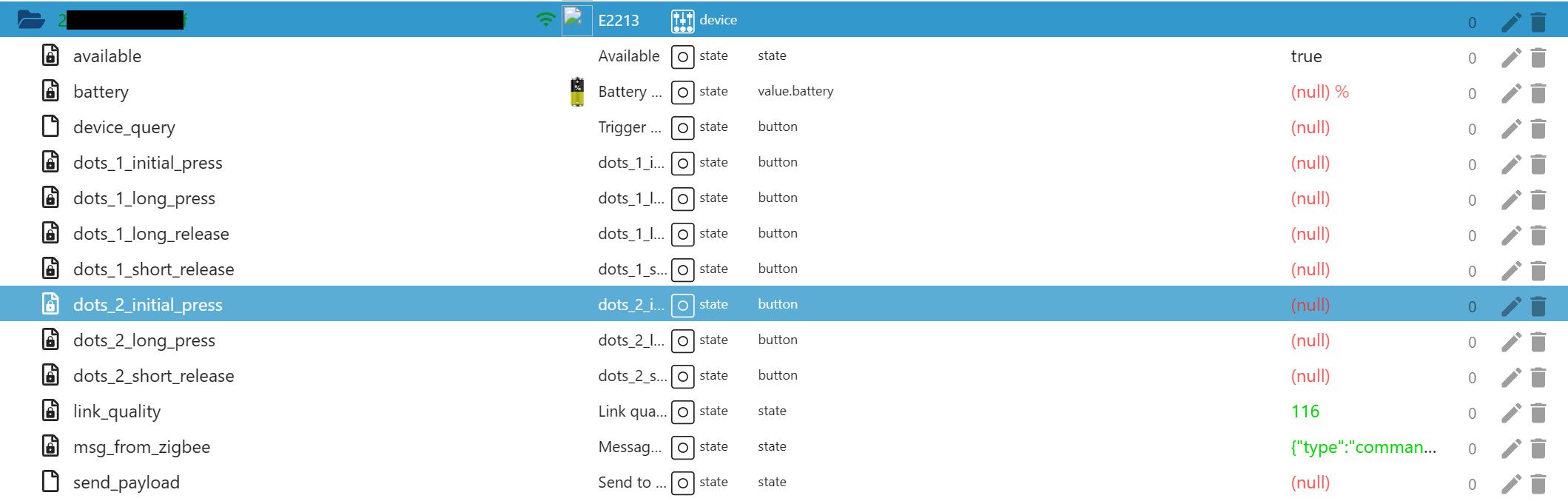This screenshot has height=501, width=1568.
Task: Open pencil editor for link_quality
Action: point(1511,413)
